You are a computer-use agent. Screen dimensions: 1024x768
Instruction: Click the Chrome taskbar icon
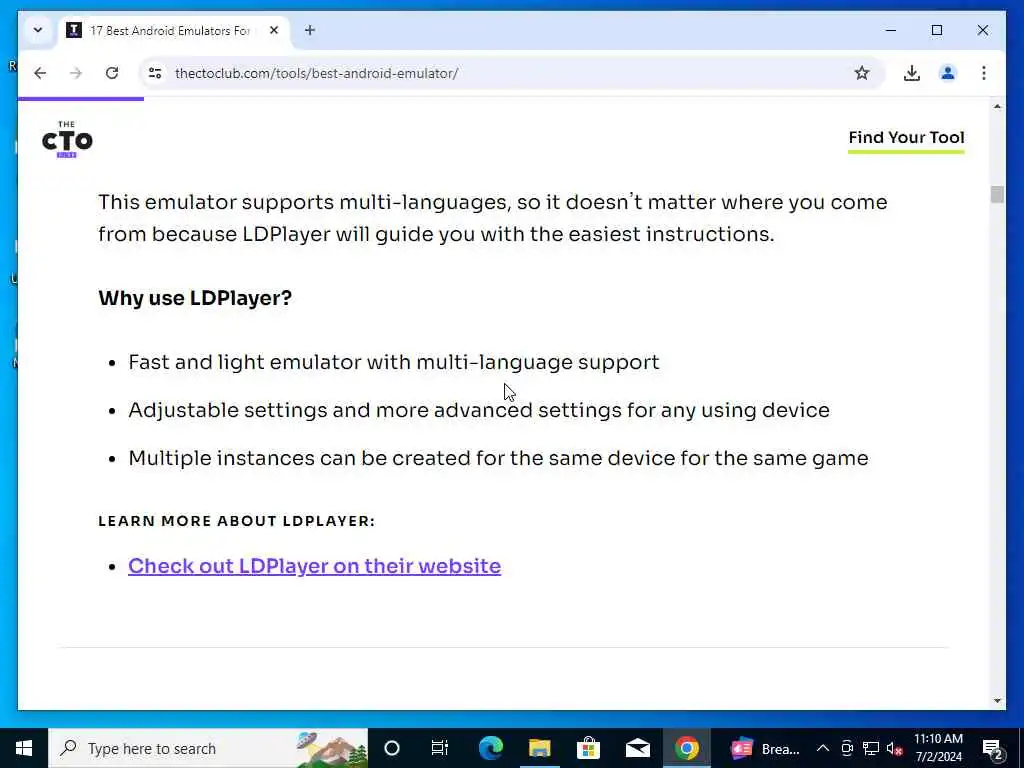coord(686,748)
